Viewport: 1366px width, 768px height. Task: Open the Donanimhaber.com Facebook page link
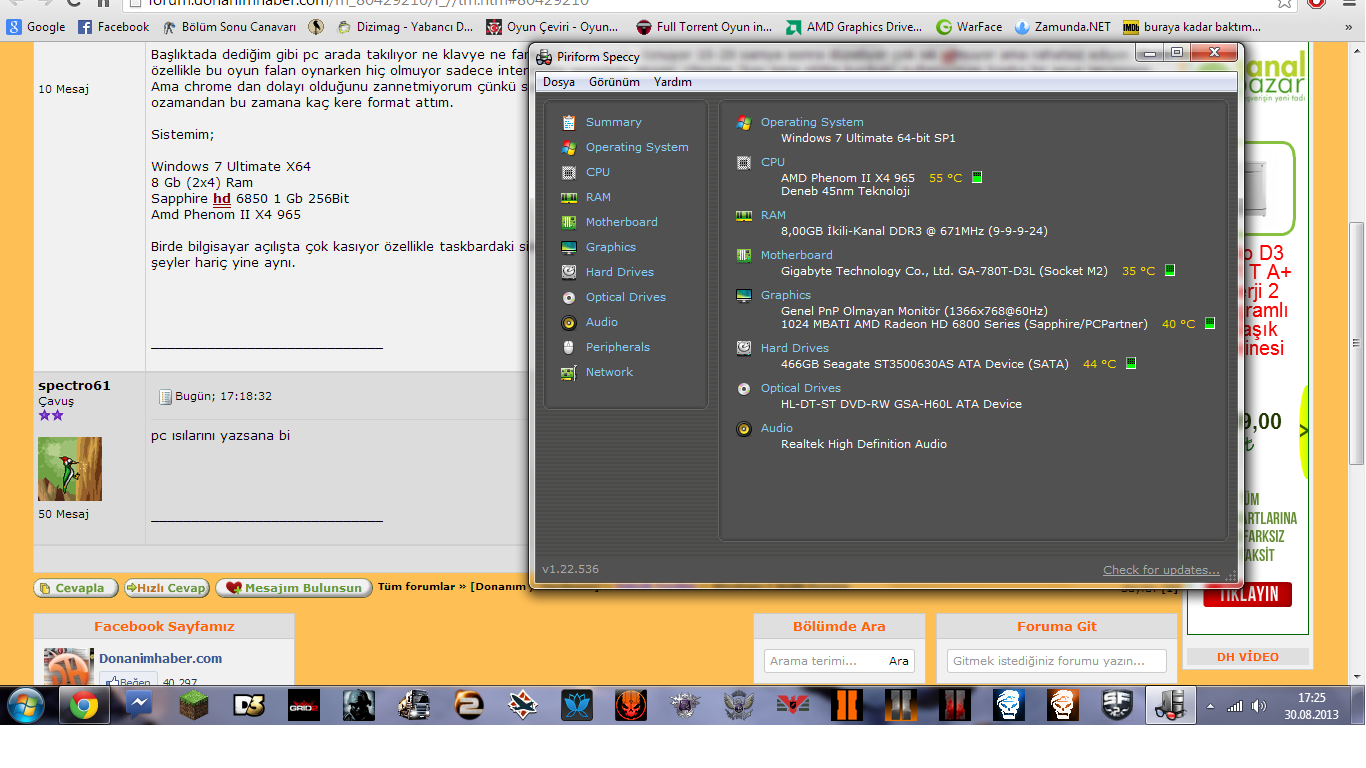click(x=160, y=658)
